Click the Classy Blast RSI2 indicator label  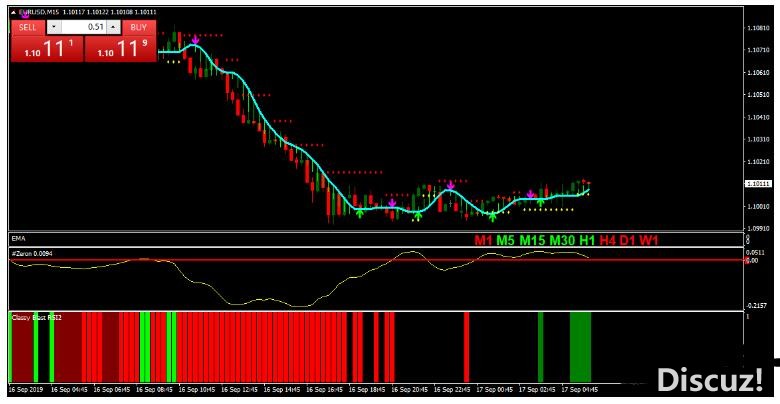tap(36, 317)
